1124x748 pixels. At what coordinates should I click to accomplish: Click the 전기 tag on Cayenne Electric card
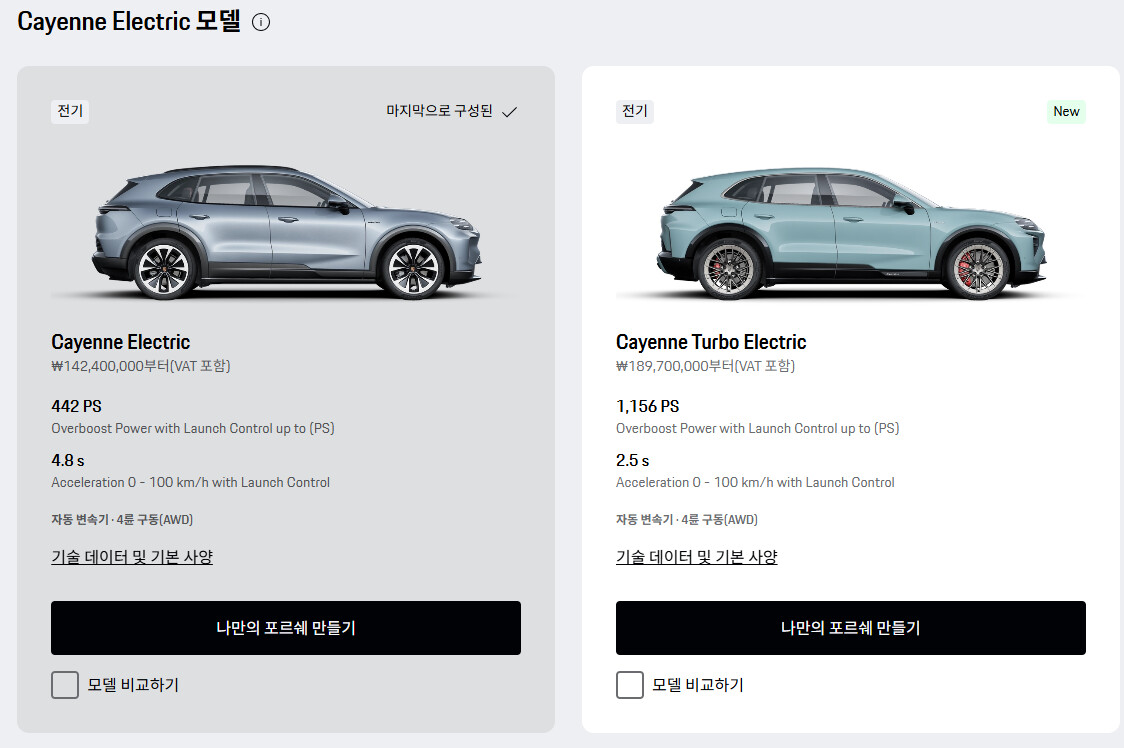tap(70, 111)
